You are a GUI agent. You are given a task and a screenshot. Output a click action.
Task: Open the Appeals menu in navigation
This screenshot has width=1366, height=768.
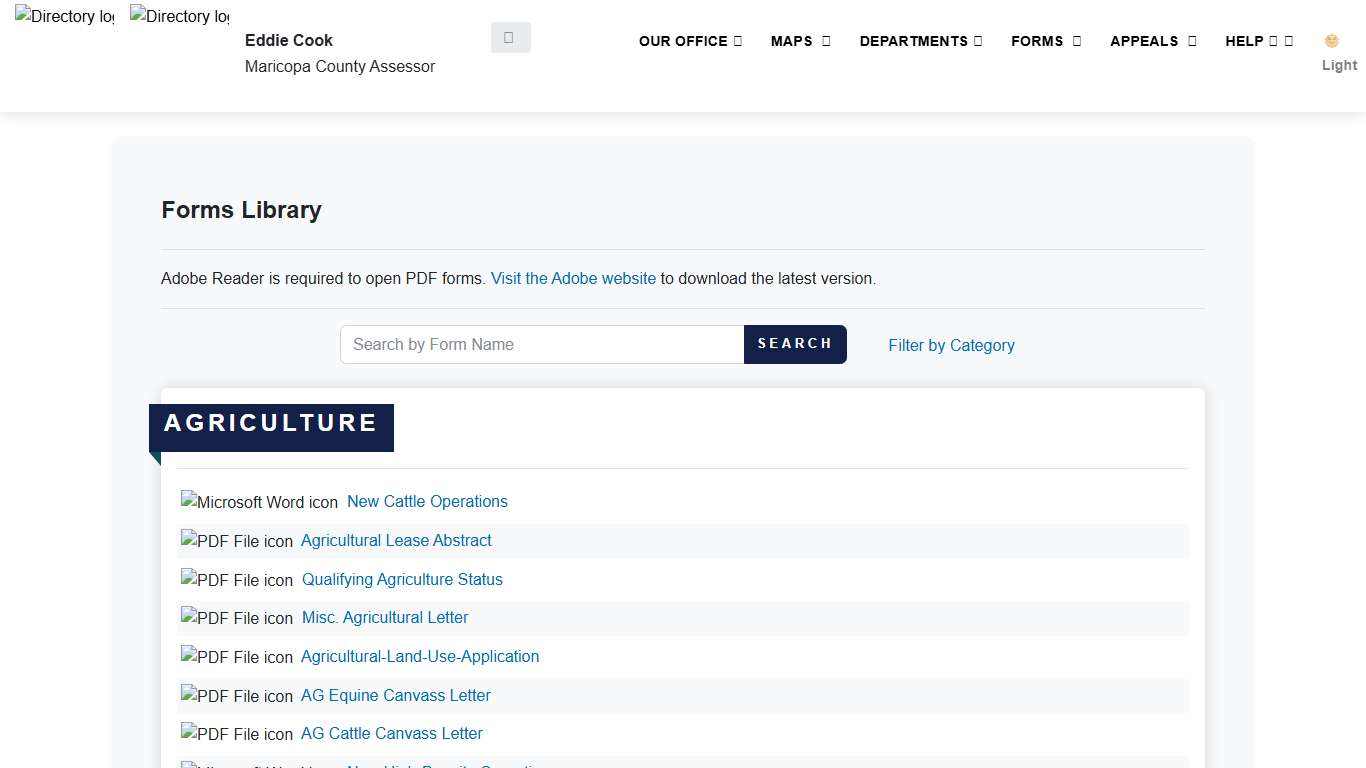click(x=1152, y=41)
